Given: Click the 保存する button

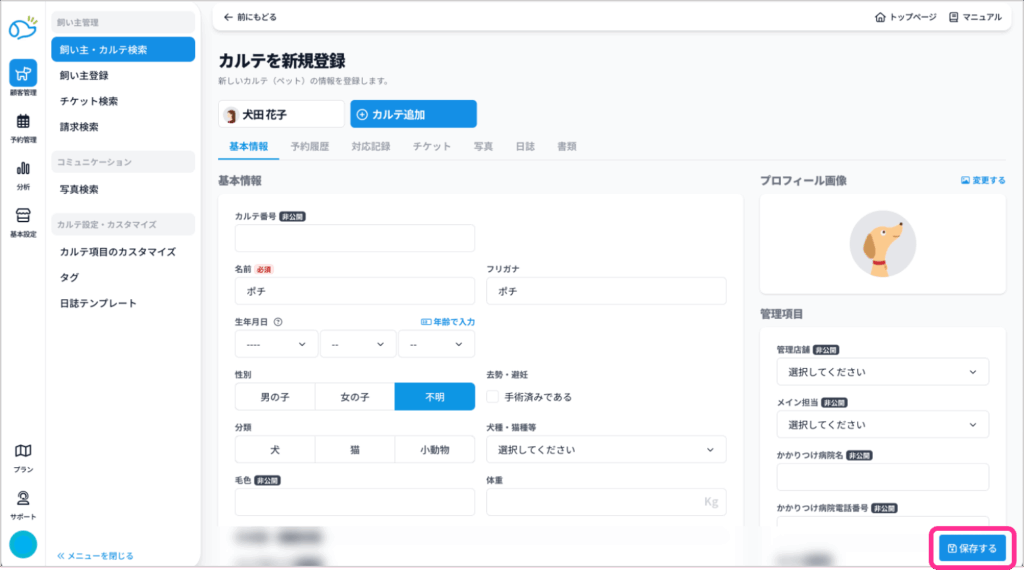Looking at the screenshot, I should 972,548.
